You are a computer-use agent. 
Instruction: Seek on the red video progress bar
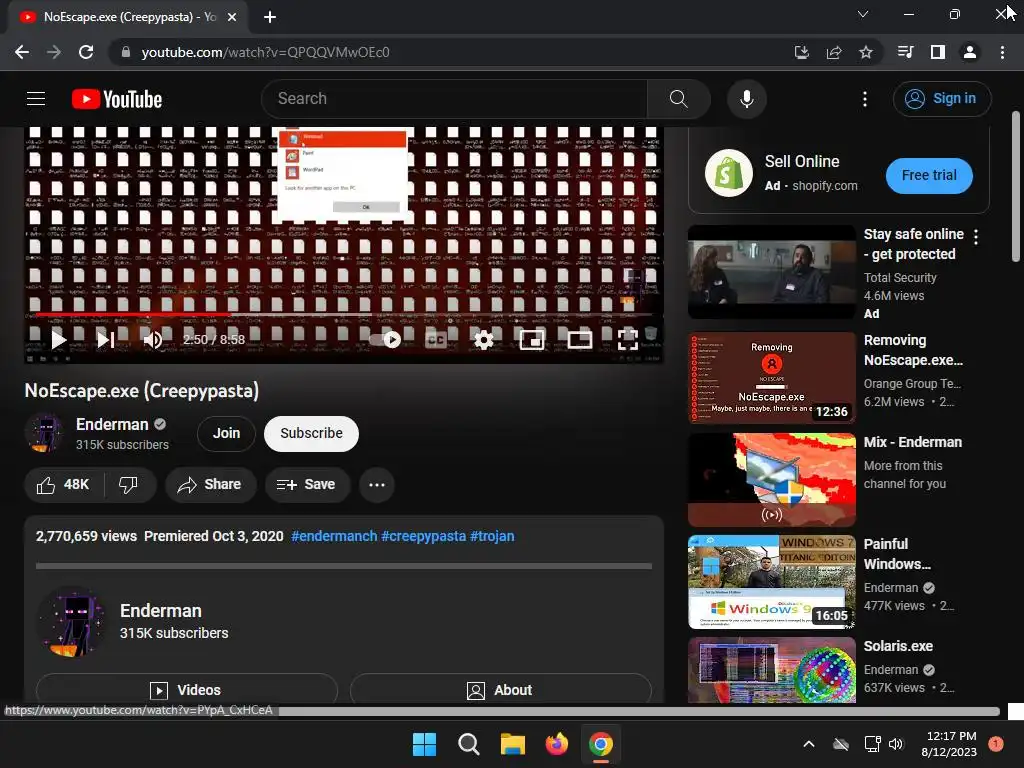tap(344, 315)
